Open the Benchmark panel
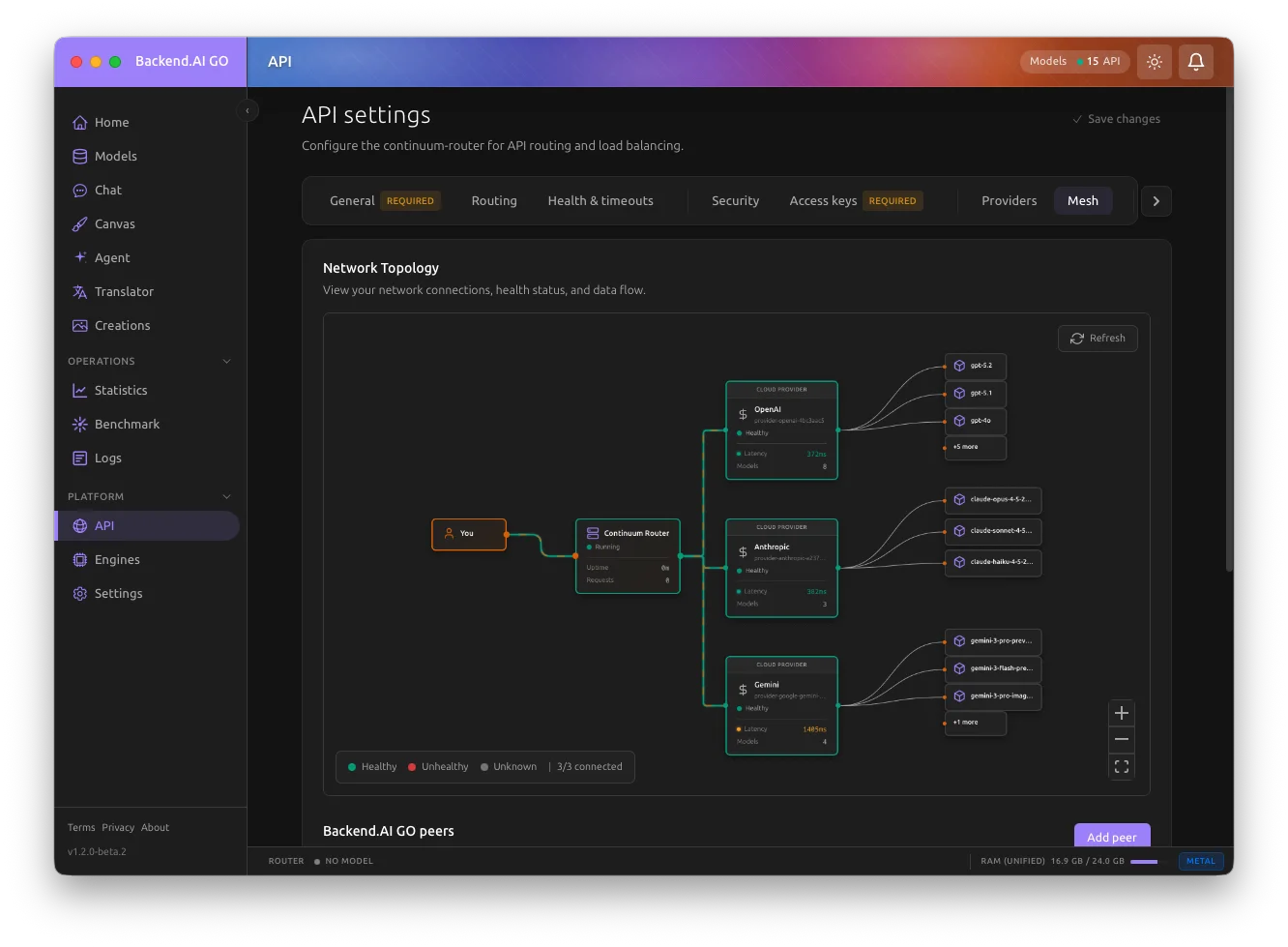Image resolution: width=1288 pixels, height=947 pixels. [x=126, y=424]
